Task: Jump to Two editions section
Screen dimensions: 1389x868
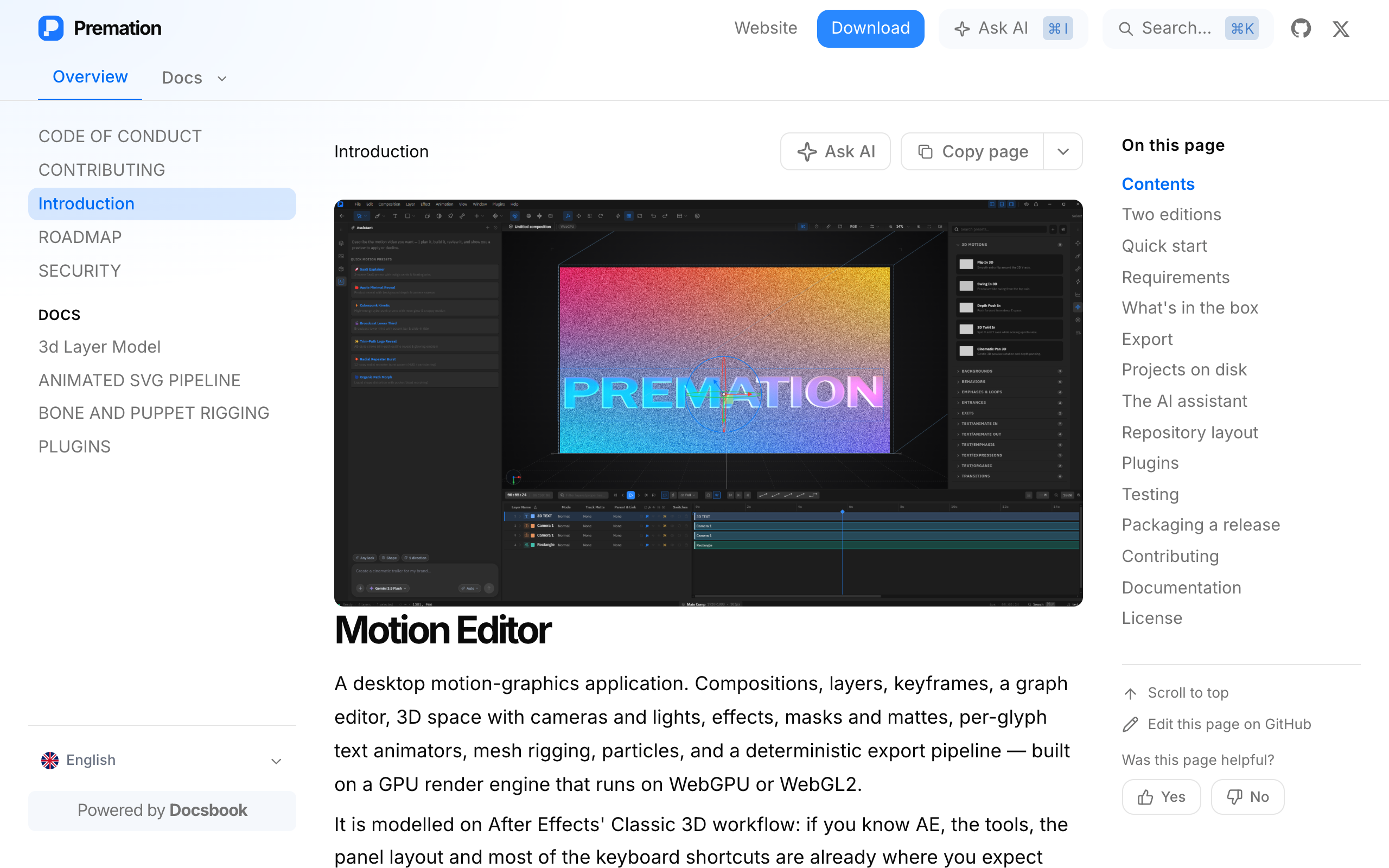Action: coord(1171,215)
